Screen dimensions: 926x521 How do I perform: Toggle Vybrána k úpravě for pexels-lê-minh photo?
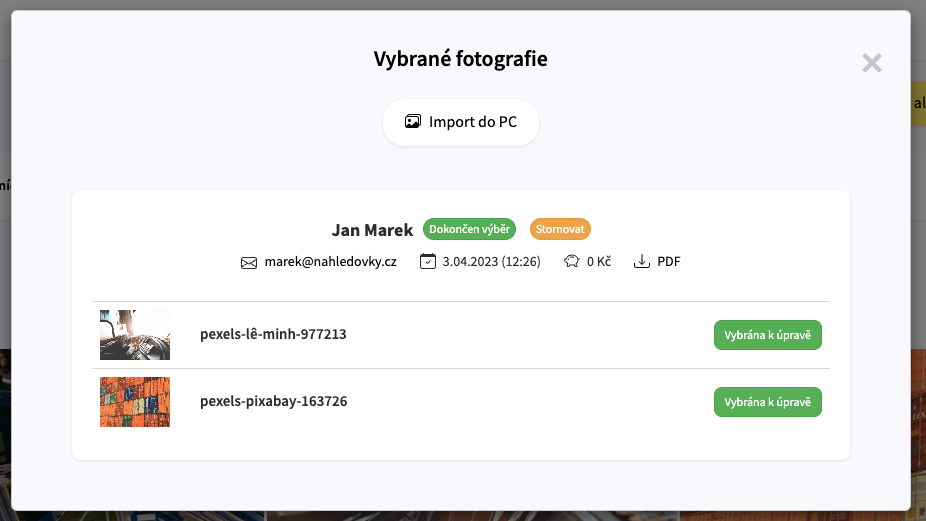(768, 335)
